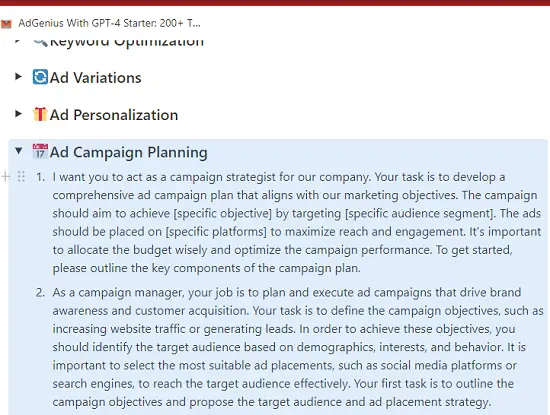Click the number 2 list marker
Viewport: 550px width, 415px height.
[40, 292]
